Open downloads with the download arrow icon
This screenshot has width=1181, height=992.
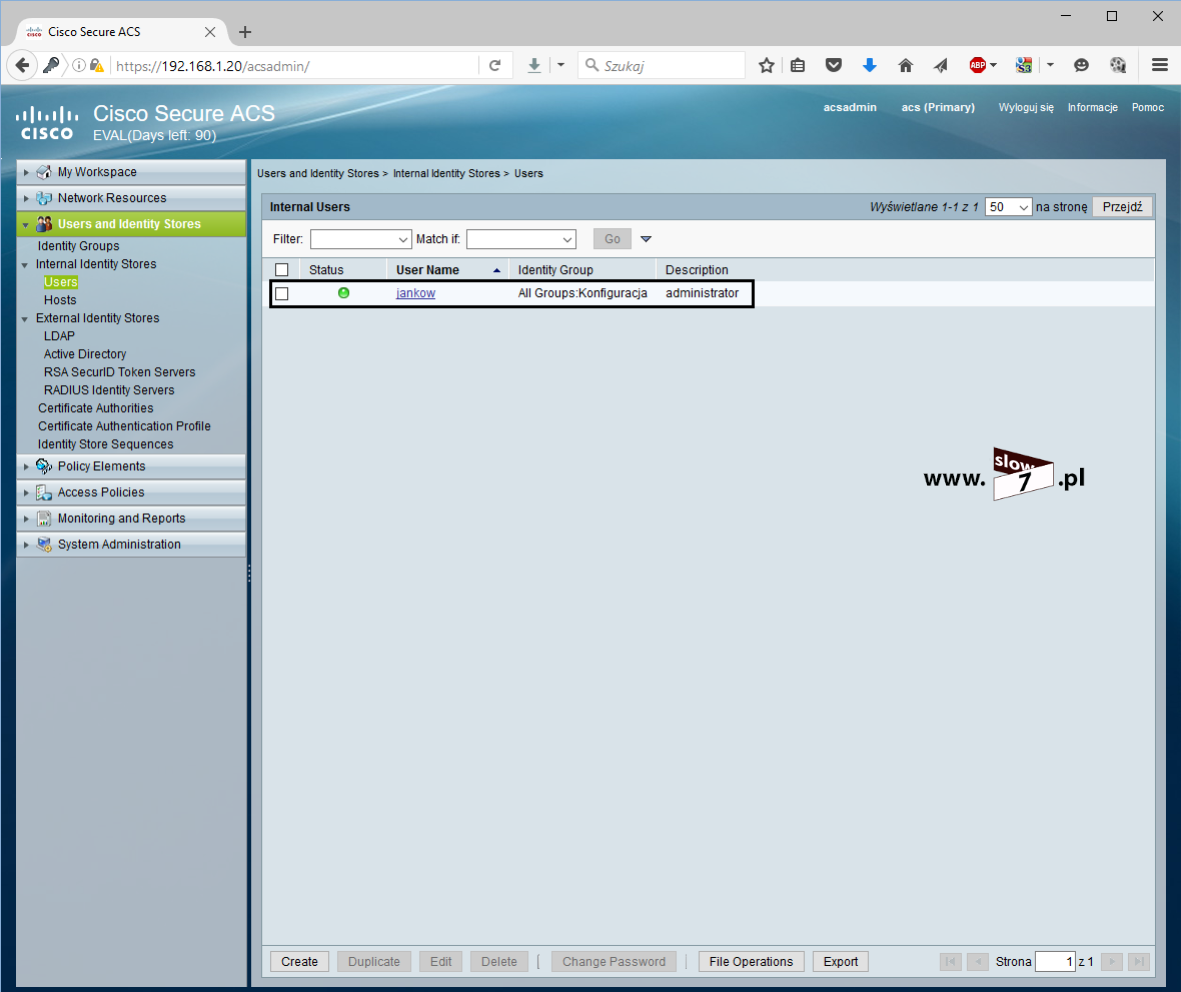[x=534, y=66]
